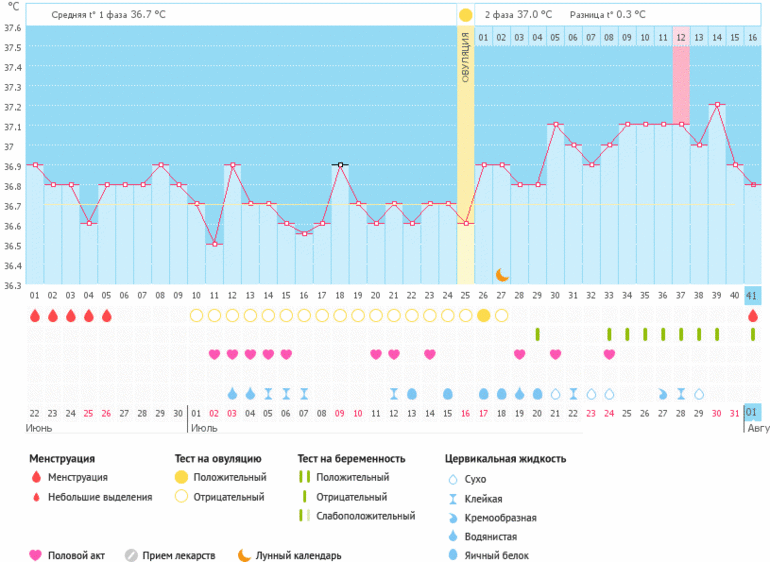The image size is (770, 562).
Task: Click the heart icon on cycle day 33
Action: 610,354
